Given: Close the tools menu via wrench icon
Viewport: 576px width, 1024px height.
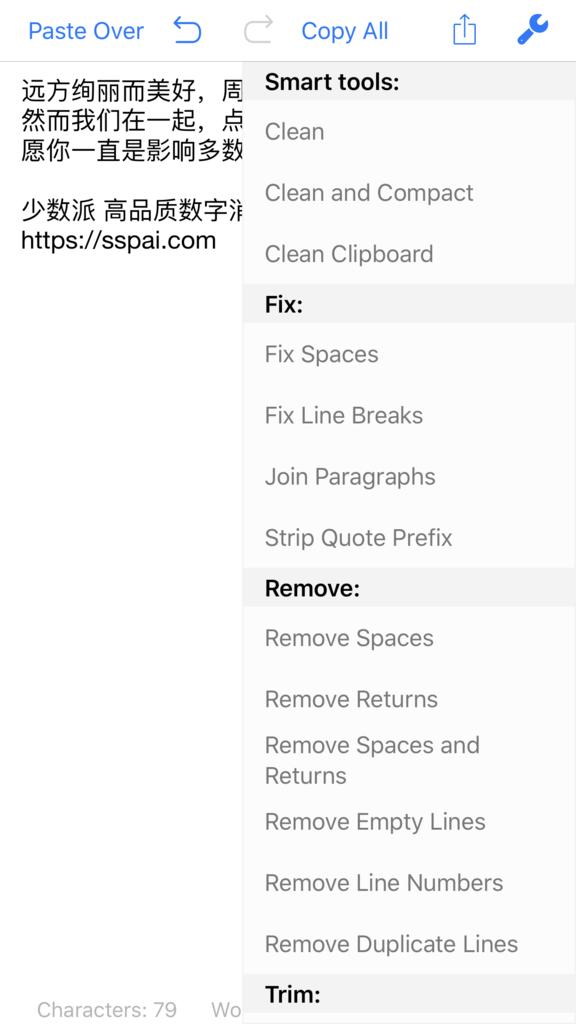Looking at the screenshot, I should (533, 30).
